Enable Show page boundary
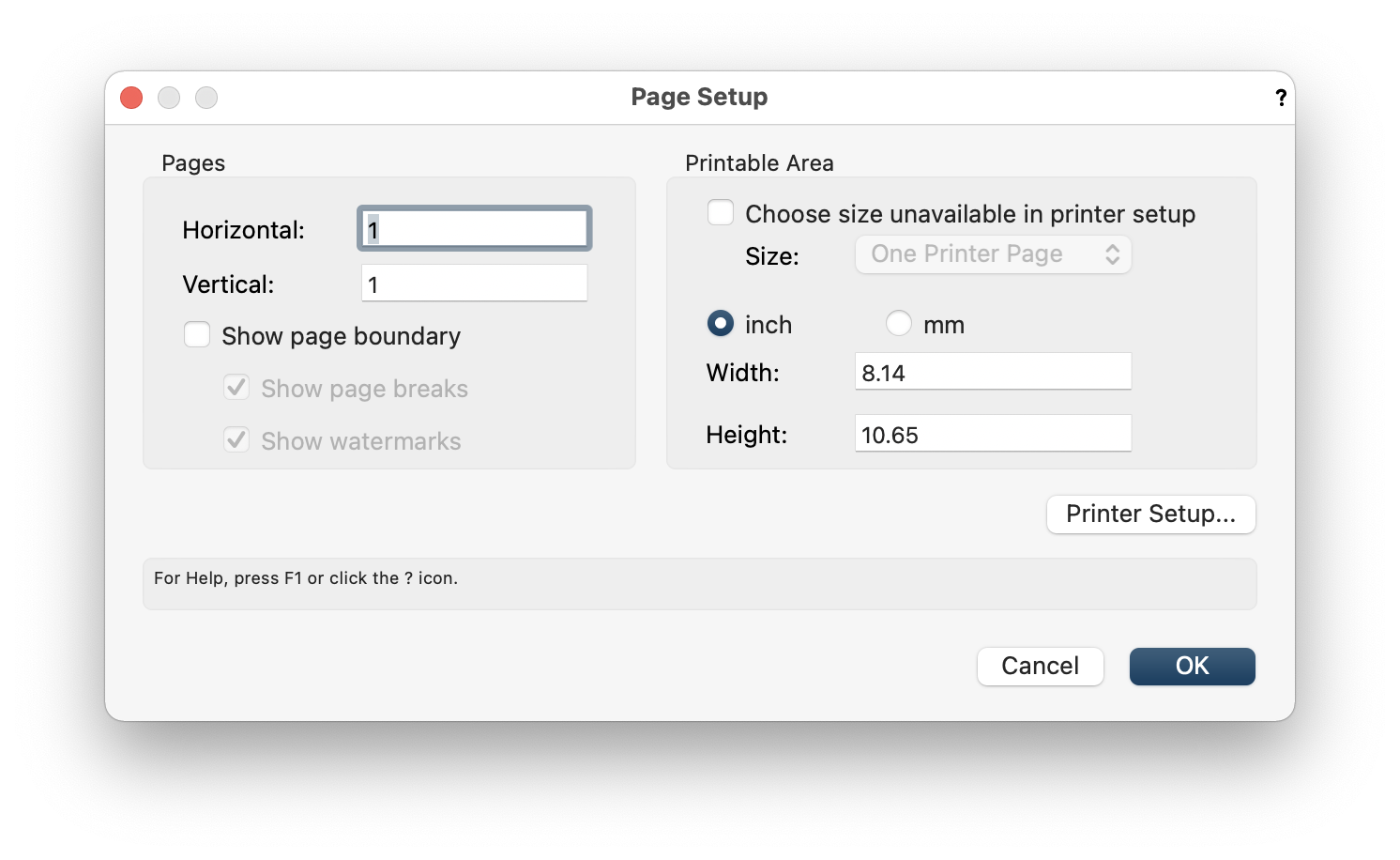This screenshot has height=860, width=1400. click(x=197, y=334)
